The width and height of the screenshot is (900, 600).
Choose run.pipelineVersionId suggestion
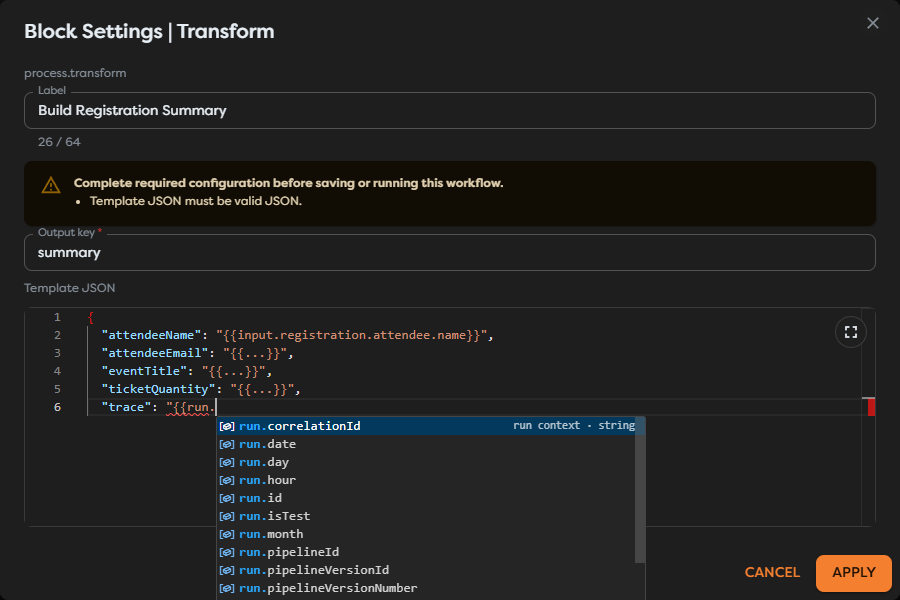tap(426, 570)
